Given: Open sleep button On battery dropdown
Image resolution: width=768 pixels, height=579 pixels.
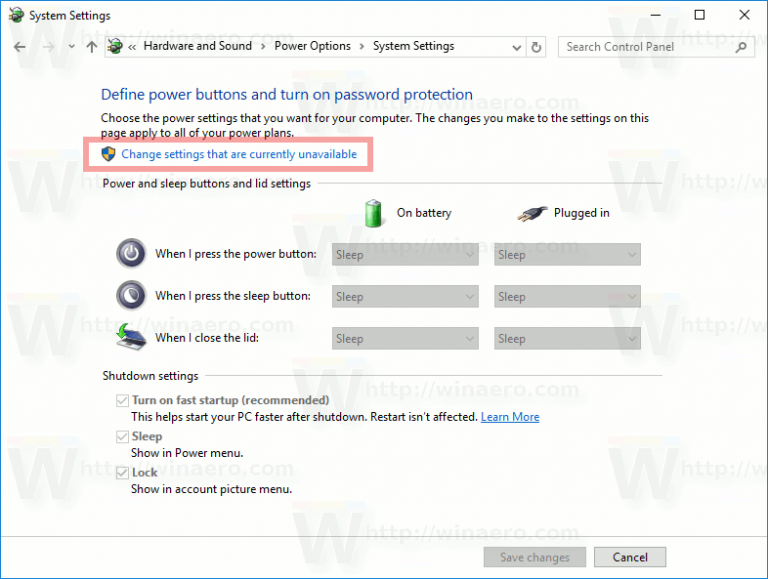Looking at the screenshot, I should click(x=405, y=297).
